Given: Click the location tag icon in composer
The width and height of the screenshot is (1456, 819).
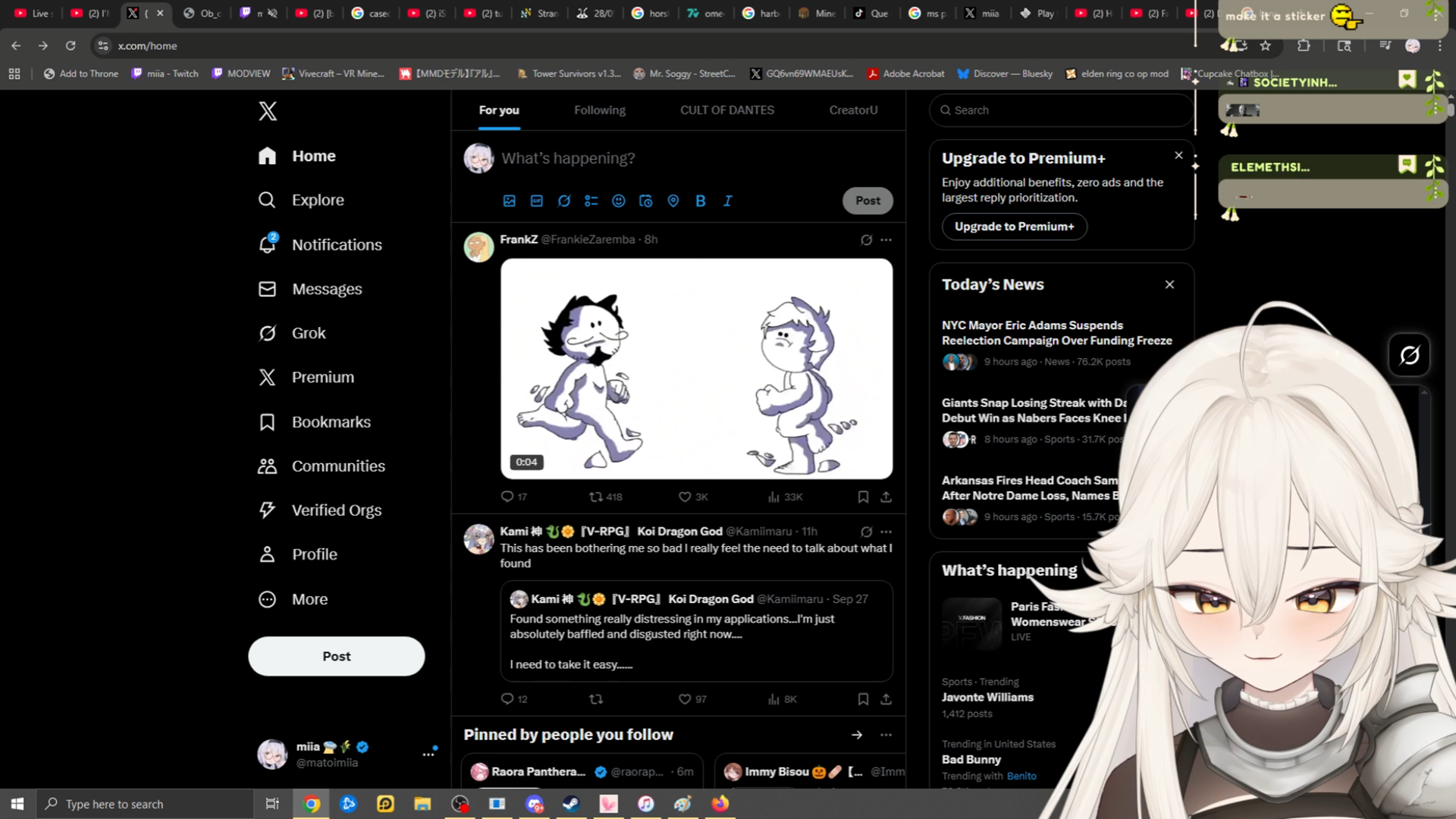Looking at the screenshot, I should coord(673,201).
